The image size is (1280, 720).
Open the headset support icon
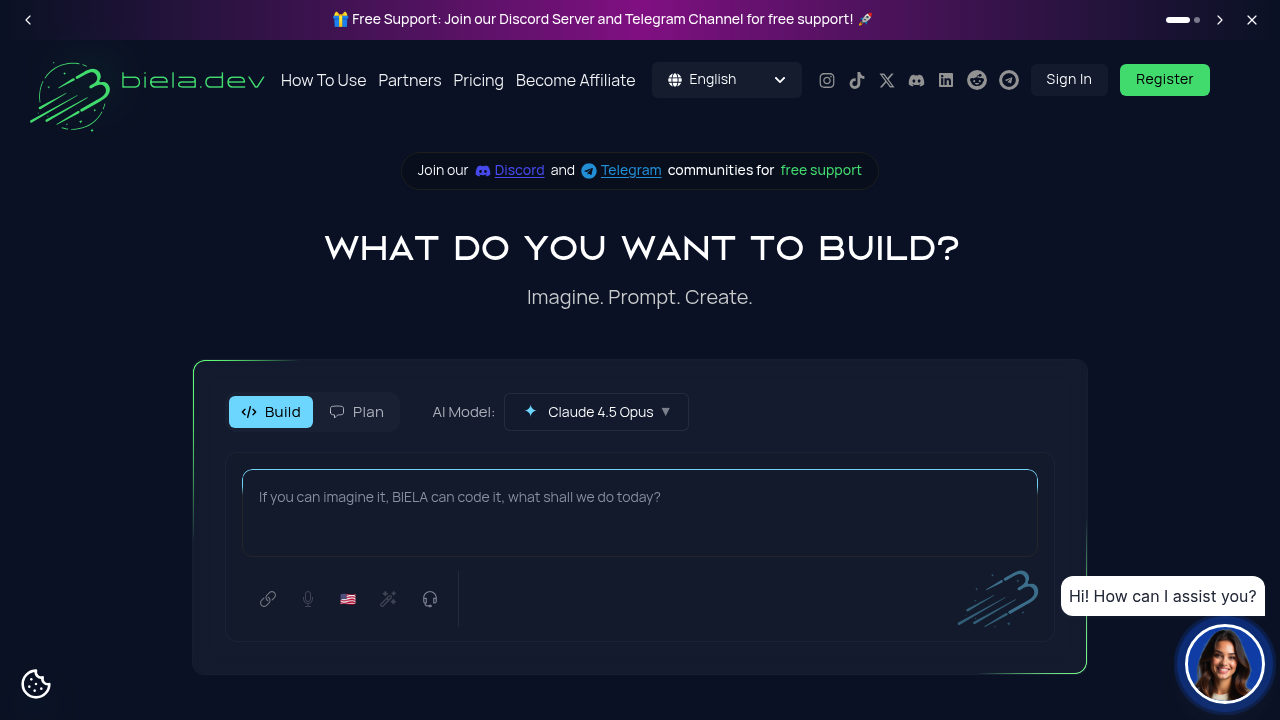[x=430, y=599]
